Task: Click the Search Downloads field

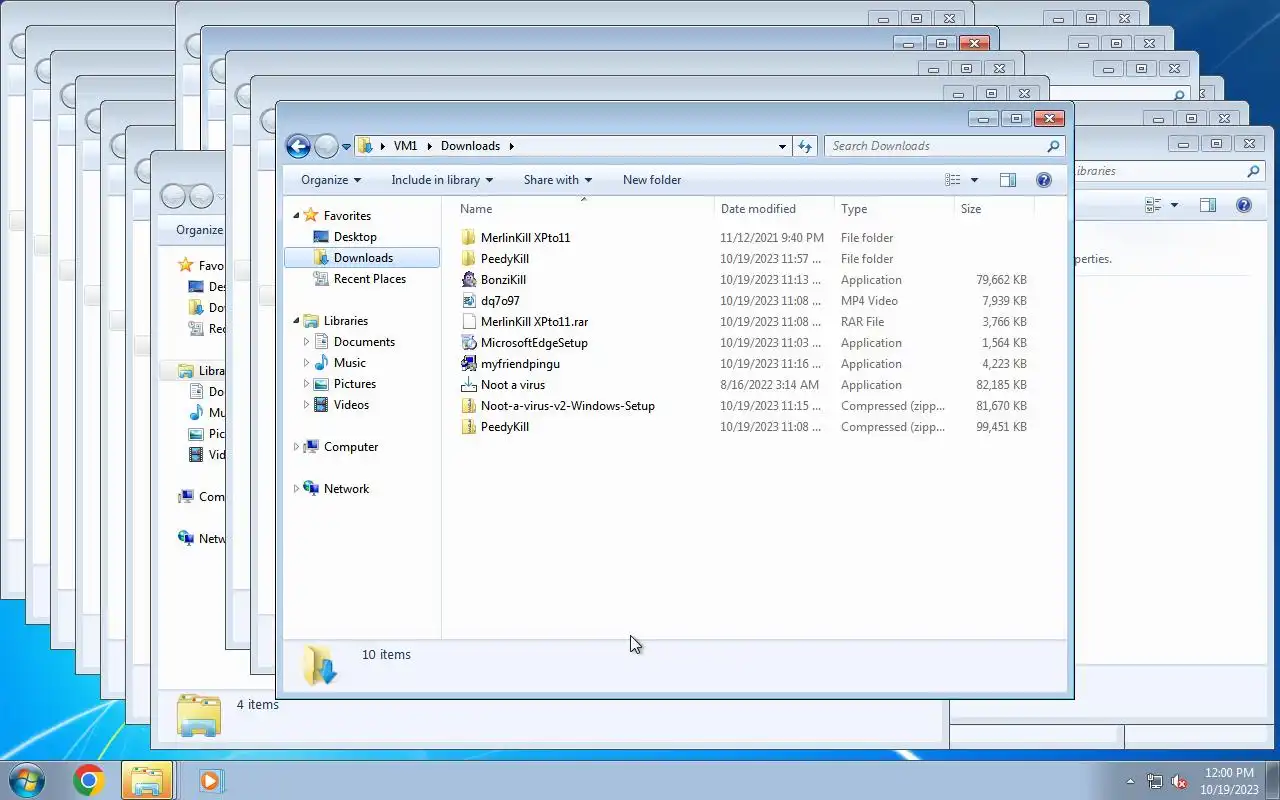Action: click(x=944, y=146)
